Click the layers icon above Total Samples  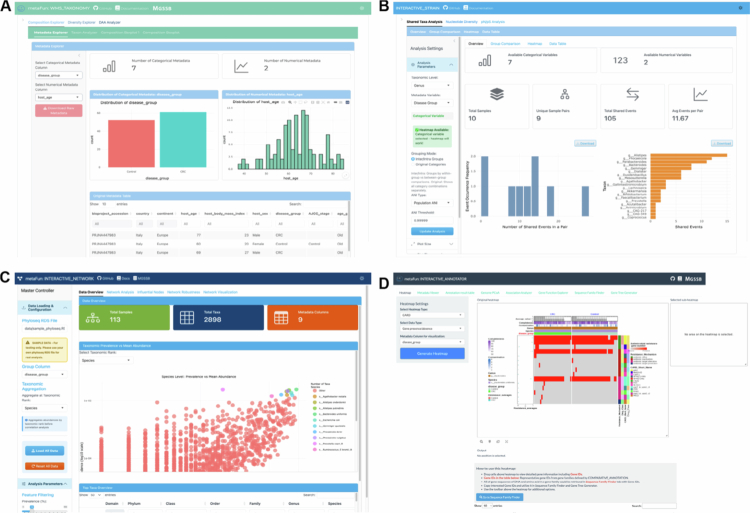click(x=497, y=94)
